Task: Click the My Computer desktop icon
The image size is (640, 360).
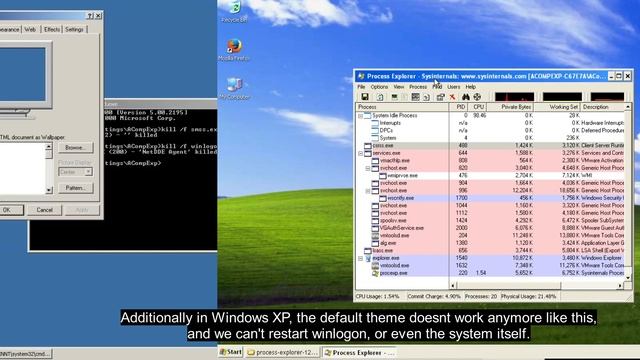Action: [234, 89]
